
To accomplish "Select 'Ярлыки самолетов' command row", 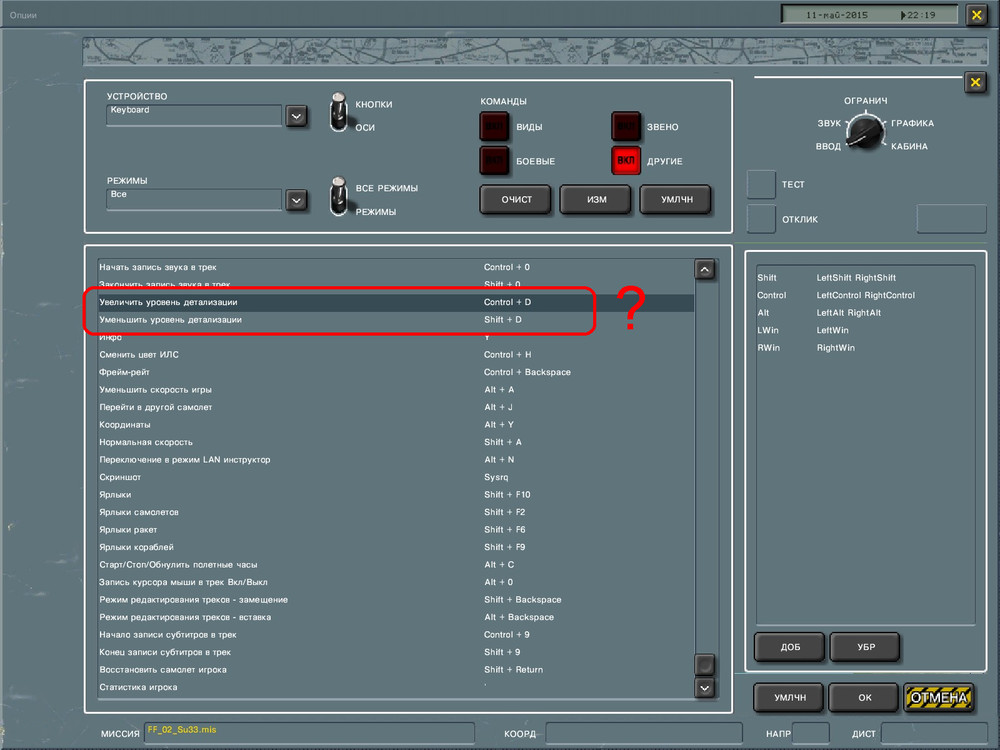I will (395, 512).
